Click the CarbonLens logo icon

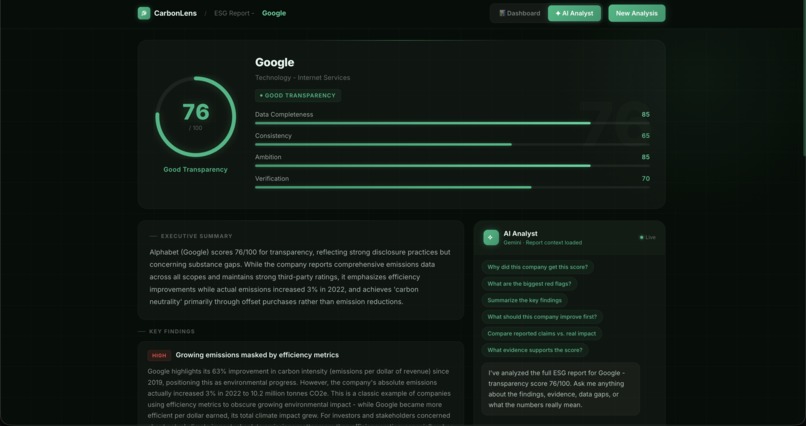click(x=144, y=13)
